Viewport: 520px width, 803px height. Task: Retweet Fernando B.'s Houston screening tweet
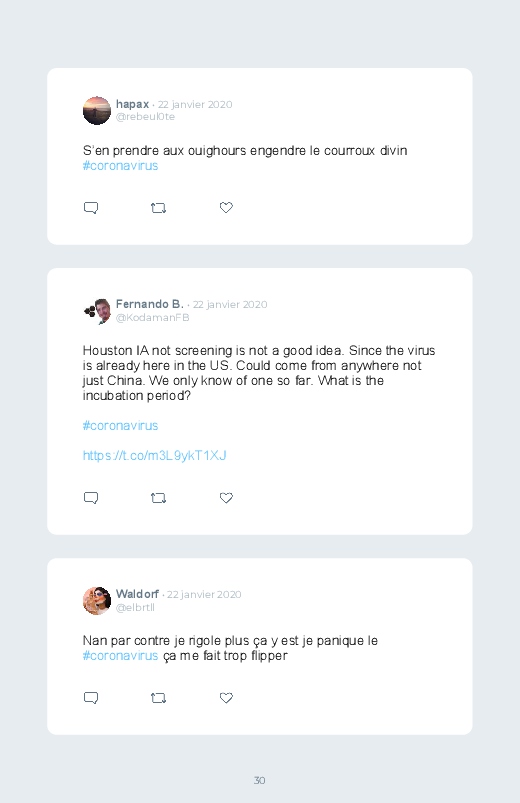(158, 498)
